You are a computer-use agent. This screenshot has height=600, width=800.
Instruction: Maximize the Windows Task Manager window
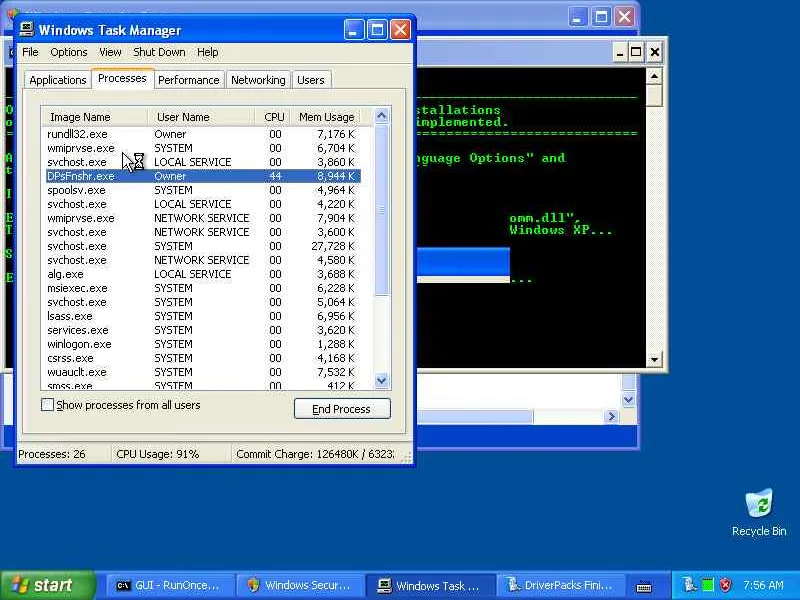coord(377,30)
